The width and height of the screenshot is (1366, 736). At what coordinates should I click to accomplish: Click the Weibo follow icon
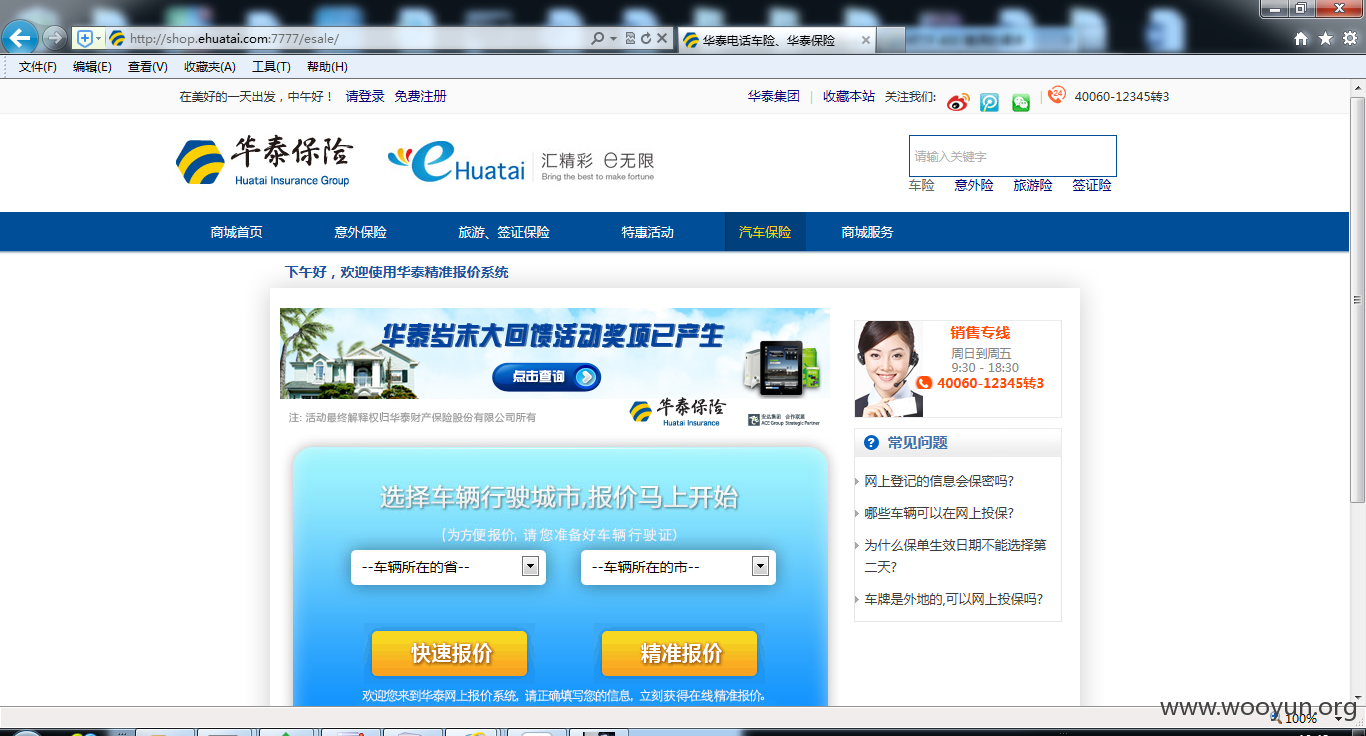coord(958,101)
